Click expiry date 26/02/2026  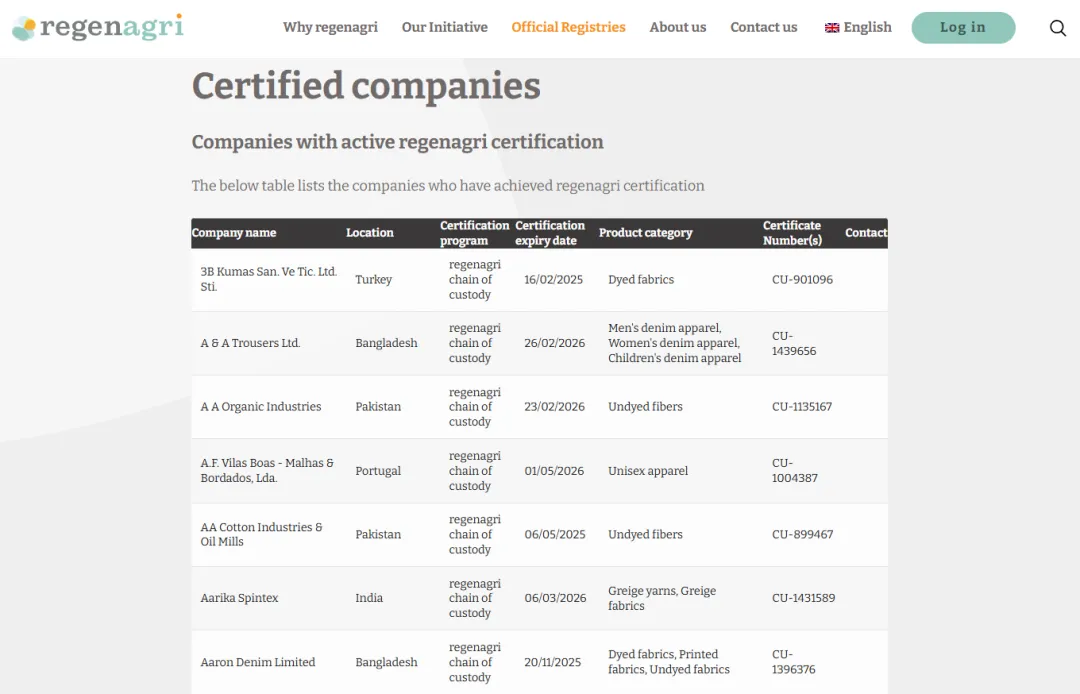pyautogui.click(x=554, y=343)
